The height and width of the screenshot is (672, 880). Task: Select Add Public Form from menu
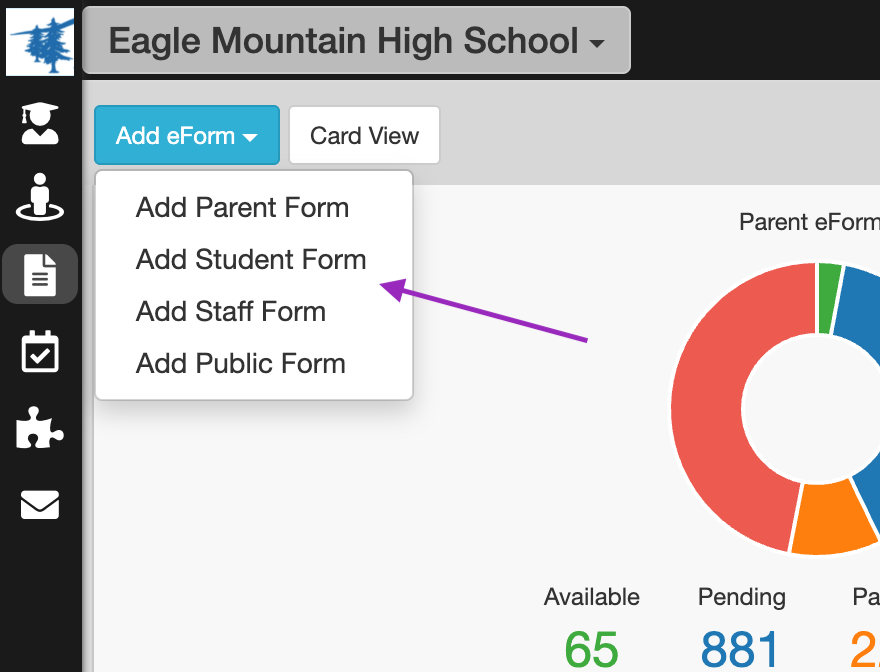coord(241,364)
